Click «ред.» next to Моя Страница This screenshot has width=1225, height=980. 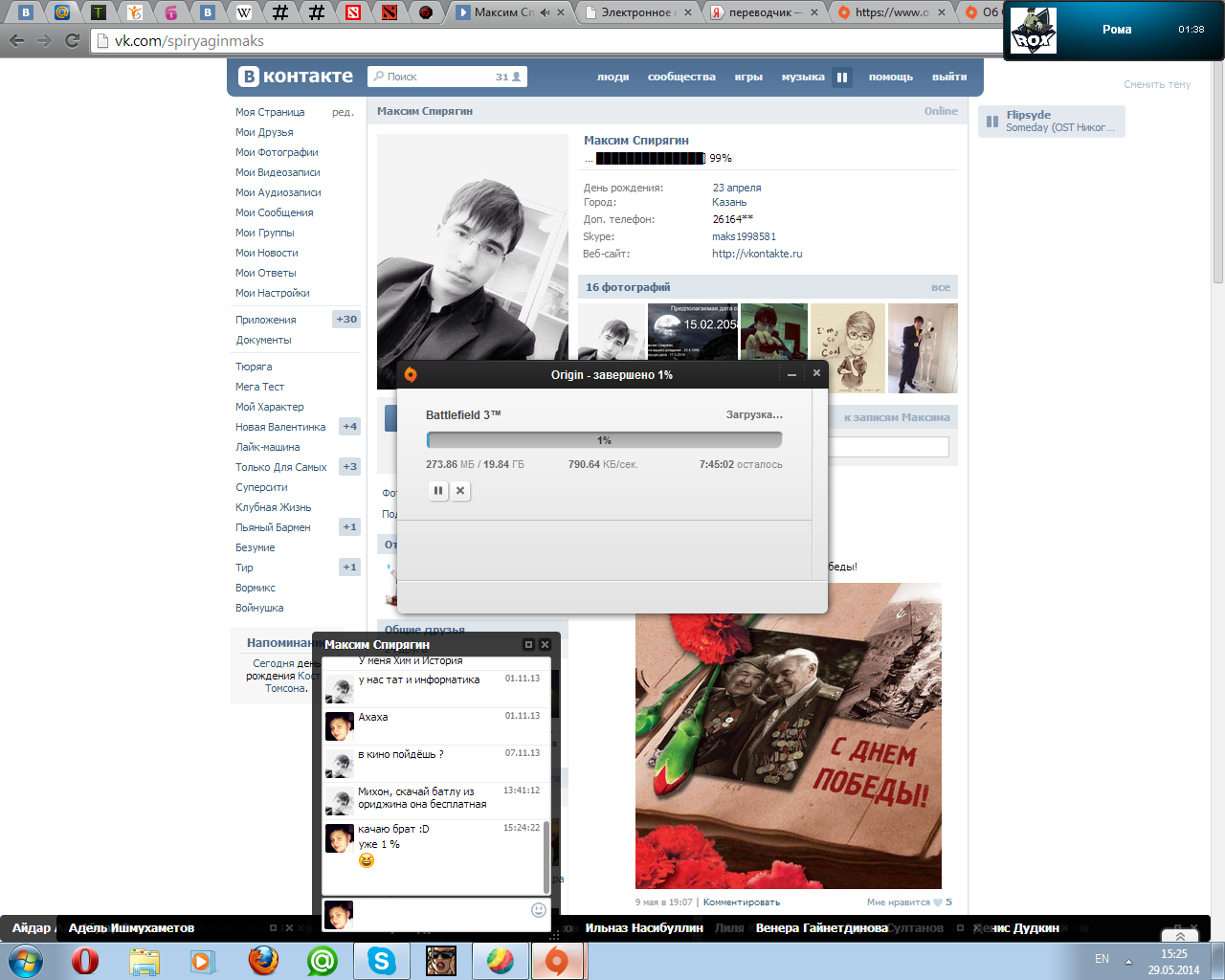[x=343, y=112]
